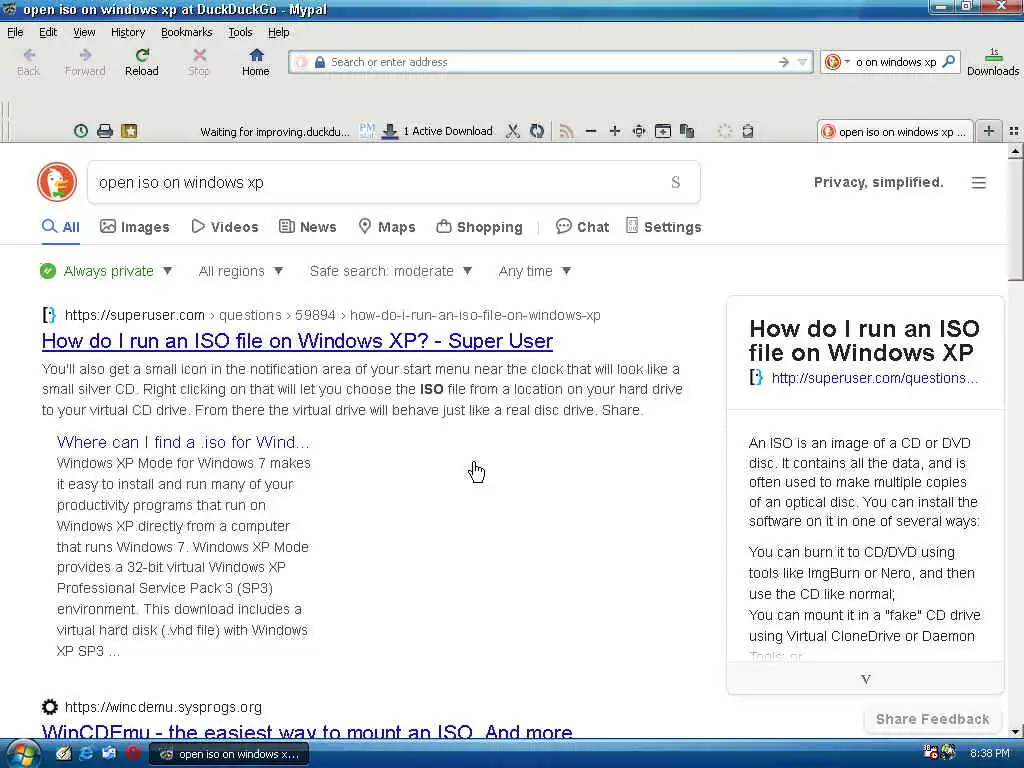Open the History menu

tap(127, 32)
